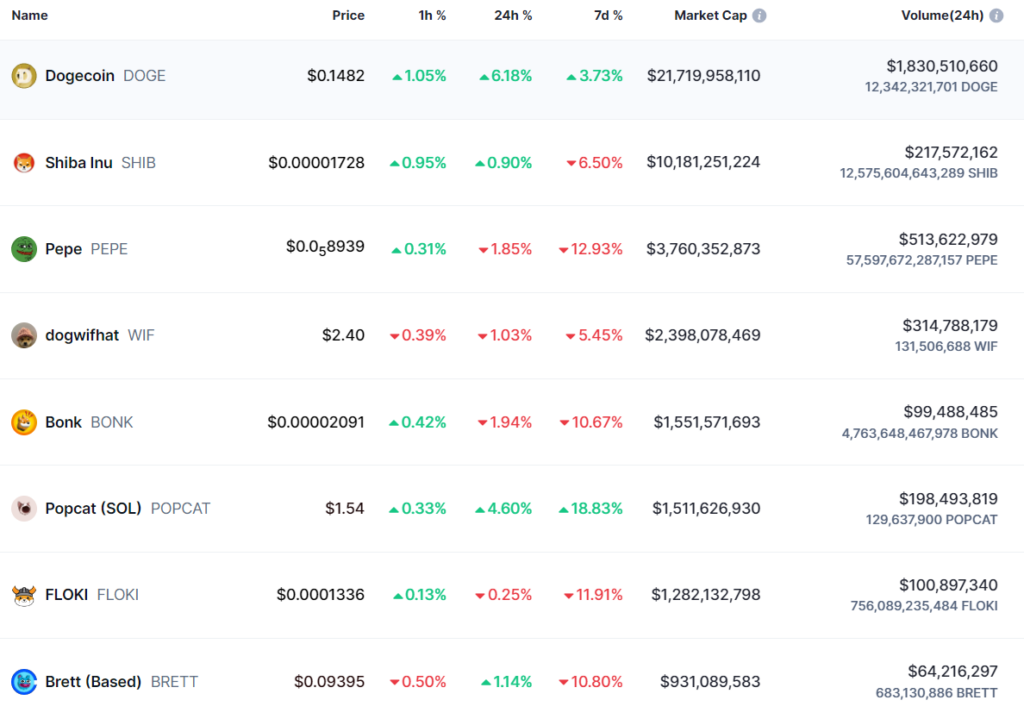Click the Brett (Based) logo icon
This screenshot has width=1024, height=725.
tap(24, 682)
